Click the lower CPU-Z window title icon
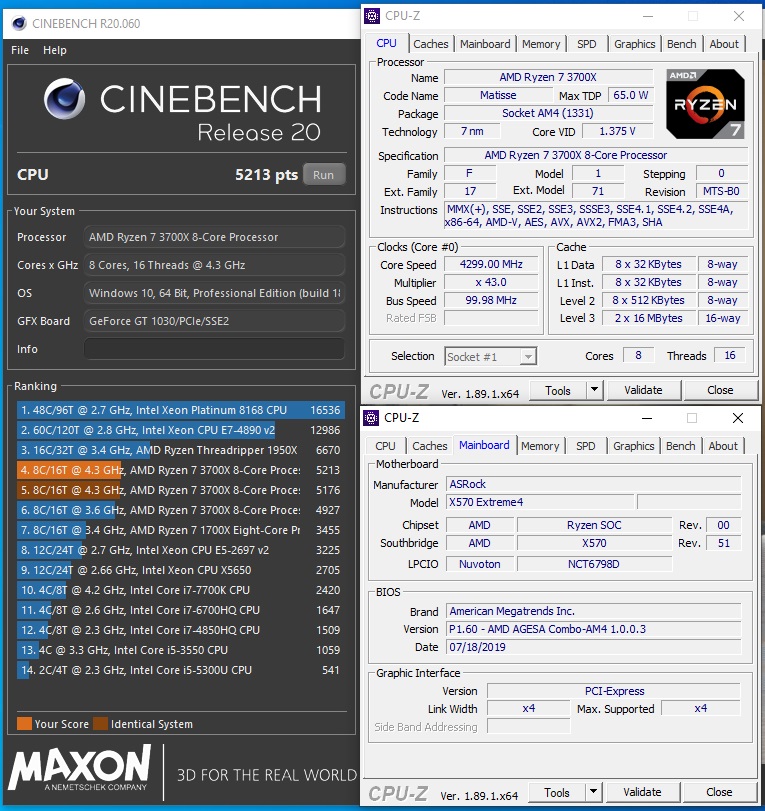The image size is (765, 811). pyautogui.click(x=373, y=418)
